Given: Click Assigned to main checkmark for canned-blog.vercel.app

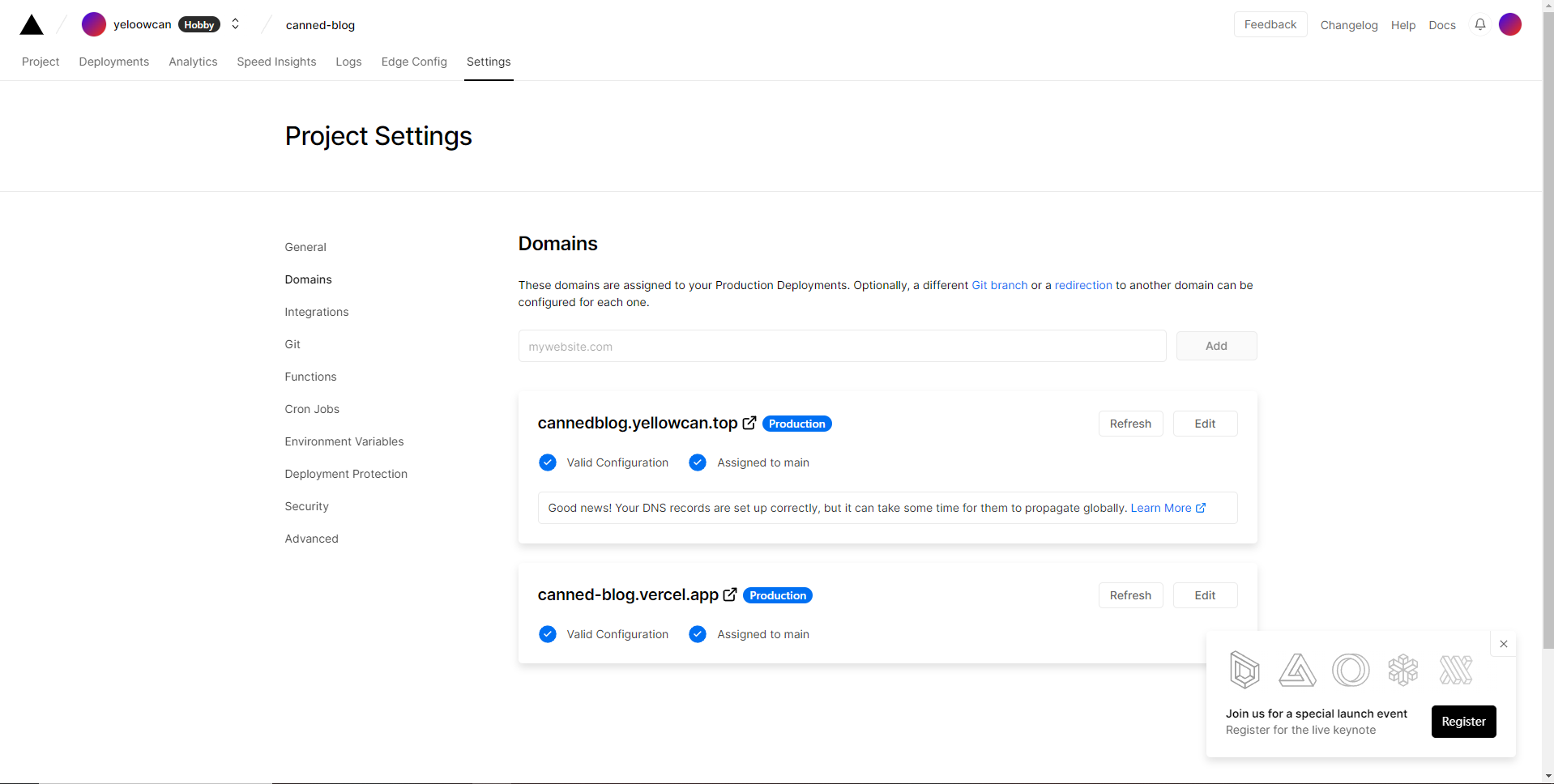Looking at the screenshot, I should tap(698, 634).
